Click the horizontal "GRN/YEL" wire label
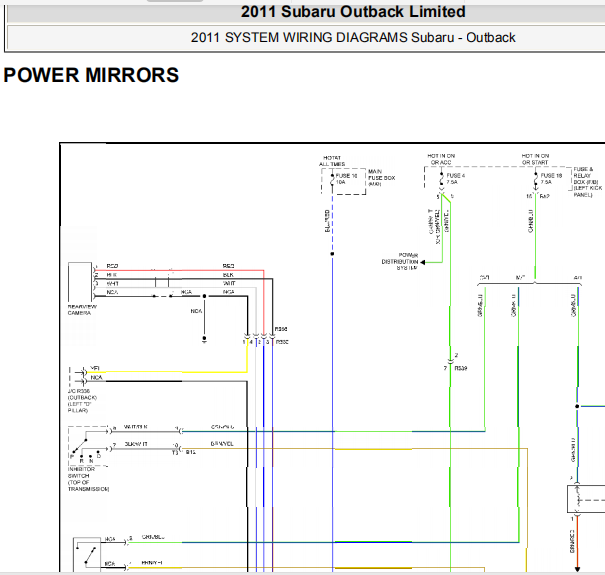605x575 pixels. [x=222, y=444]
